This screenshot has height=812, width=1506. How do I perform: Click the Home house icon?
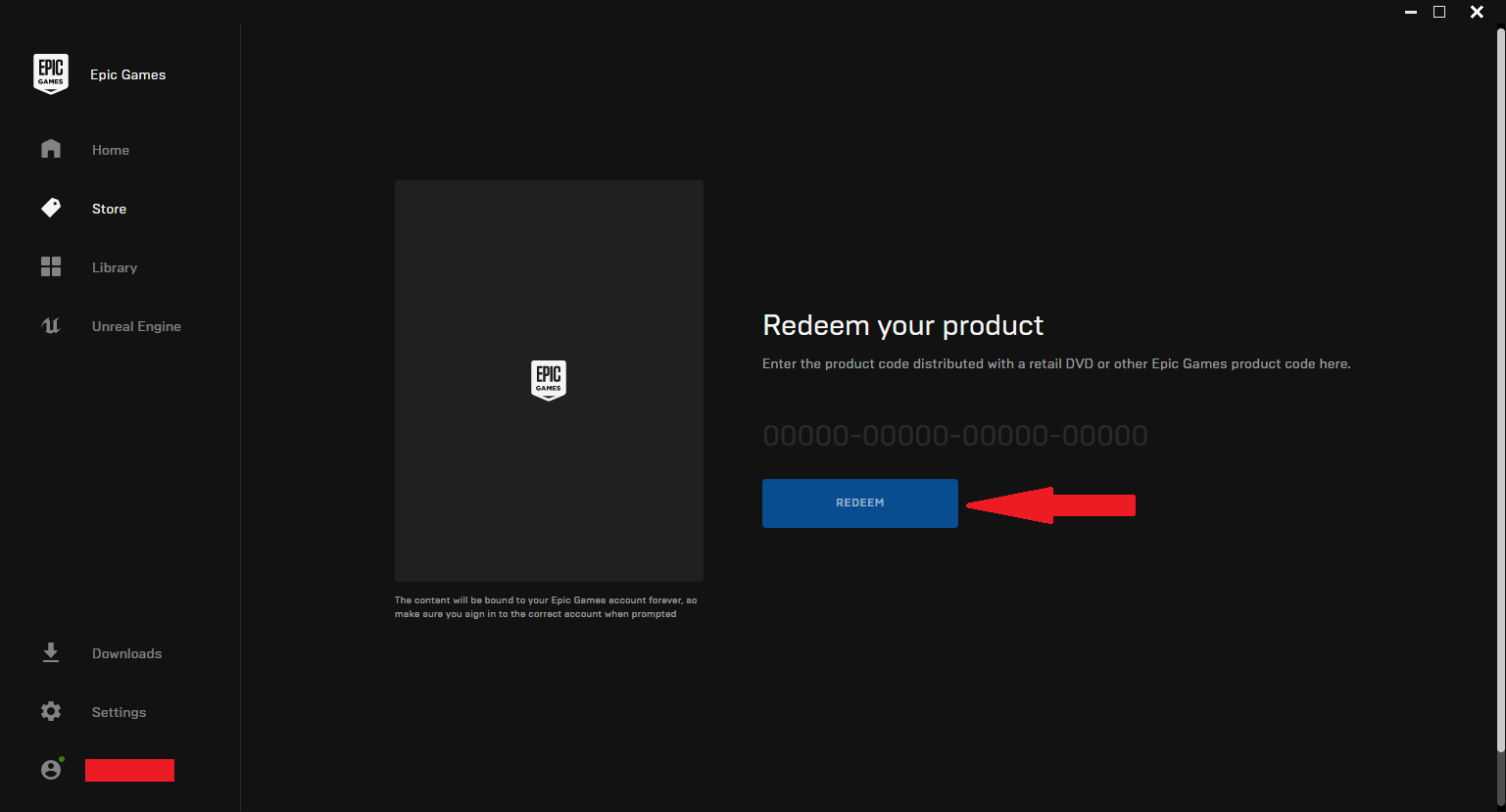coord(51,149)
